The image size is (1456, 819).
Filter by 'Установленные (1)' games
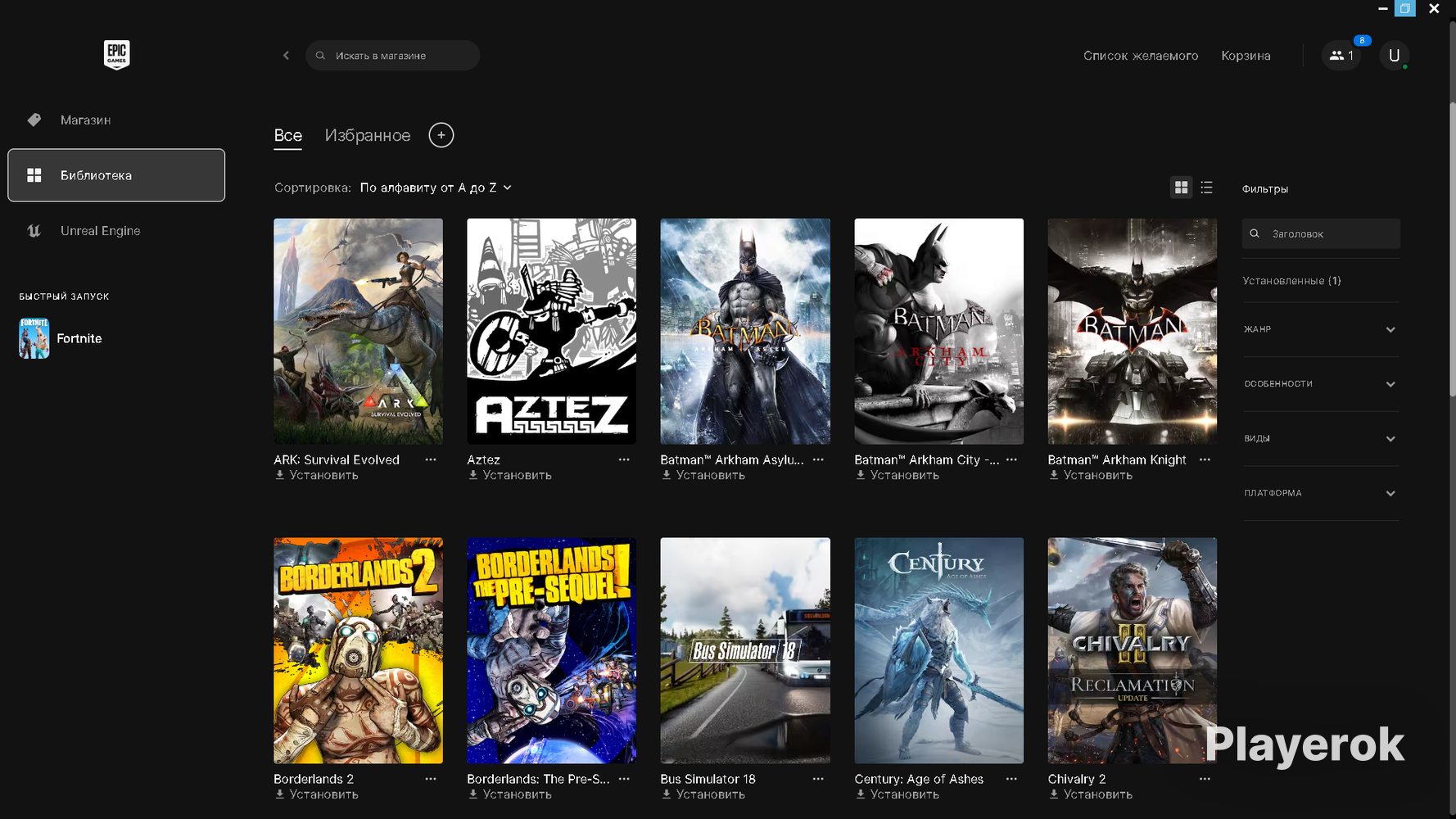point(1291,281)
